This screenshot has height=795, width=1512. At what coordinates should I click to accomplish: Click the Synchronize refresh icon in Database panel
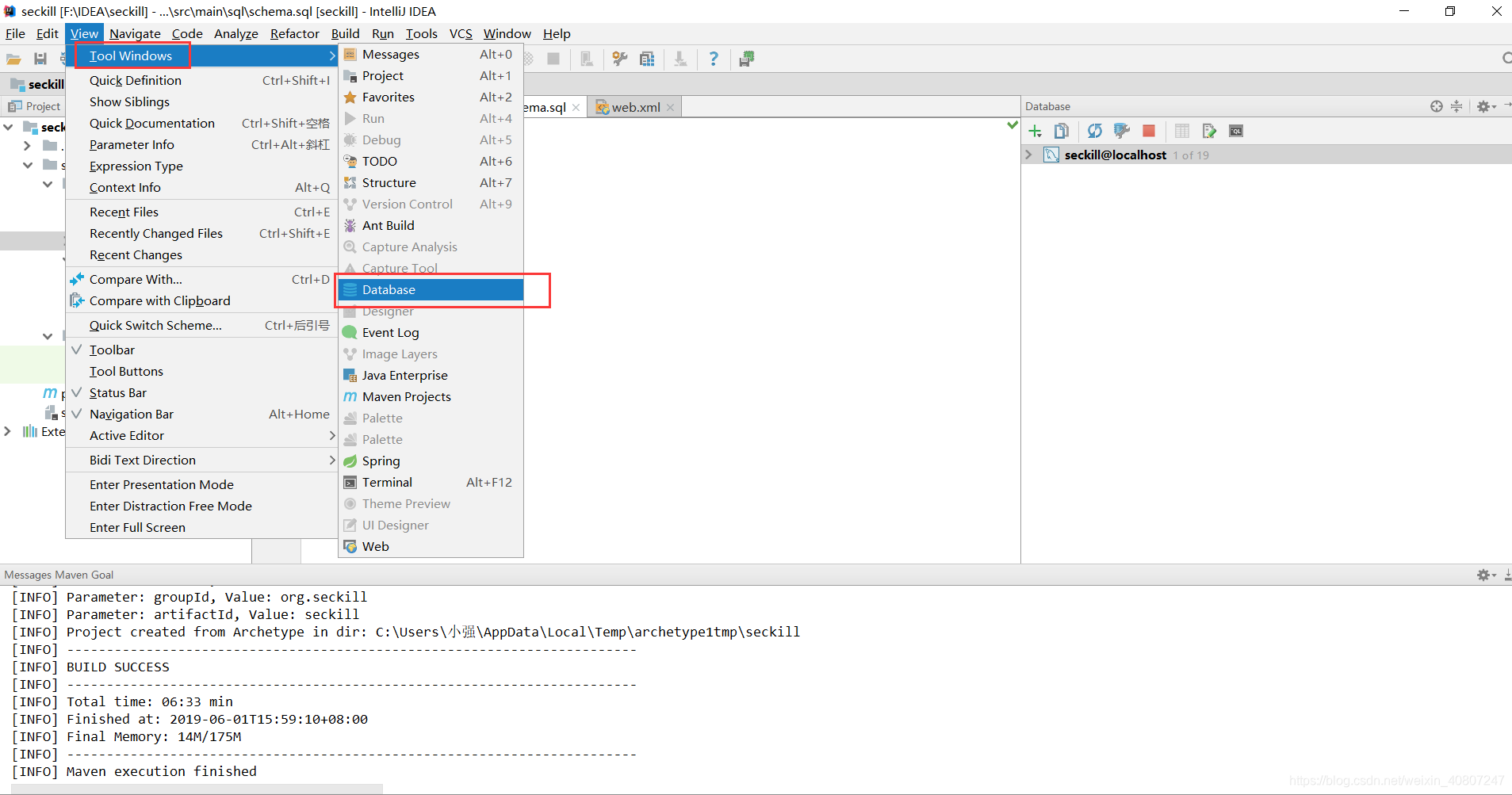[1095, 132]
